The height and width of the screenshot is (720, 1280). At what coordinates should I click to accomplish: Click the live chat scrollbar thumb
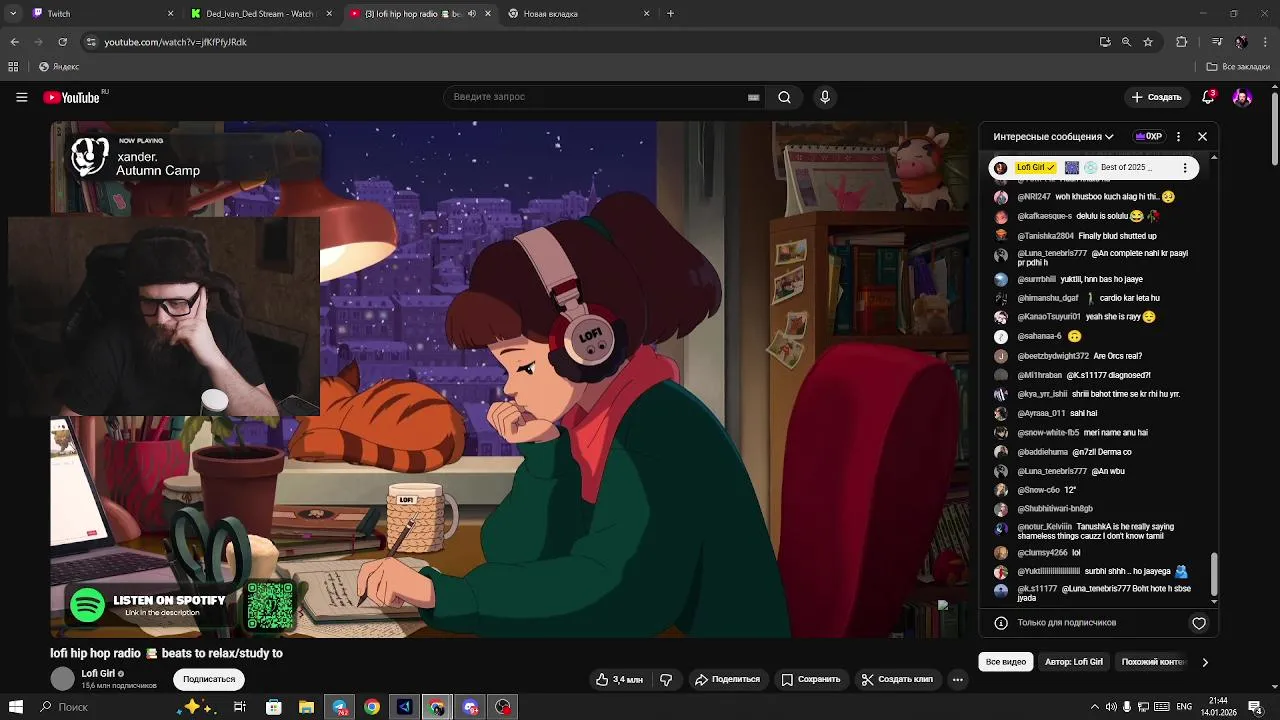pos(1214,574)
